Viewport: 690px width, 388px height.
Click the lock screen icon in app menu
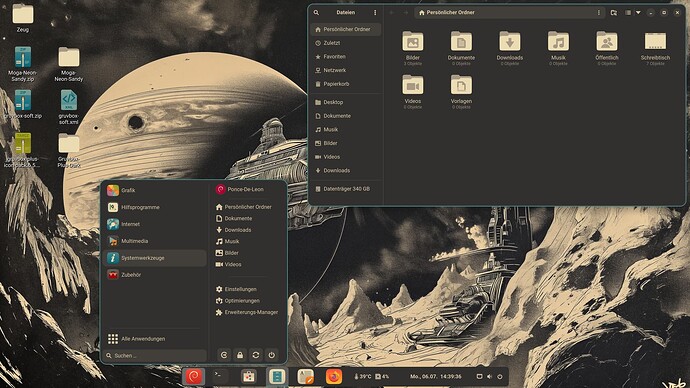240,355
